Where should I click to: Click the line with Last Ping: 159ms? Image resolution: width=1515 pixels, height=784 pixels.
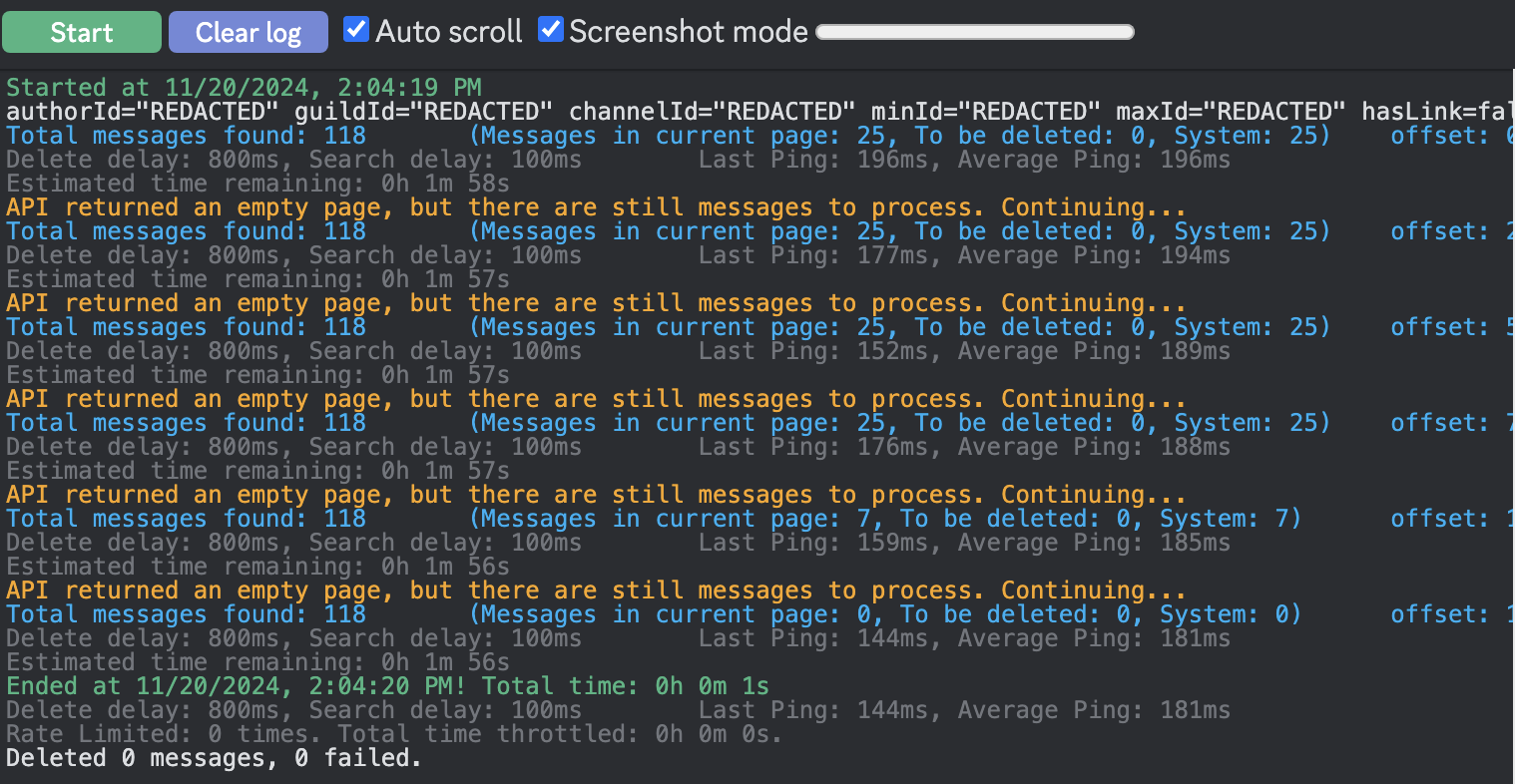618,543
